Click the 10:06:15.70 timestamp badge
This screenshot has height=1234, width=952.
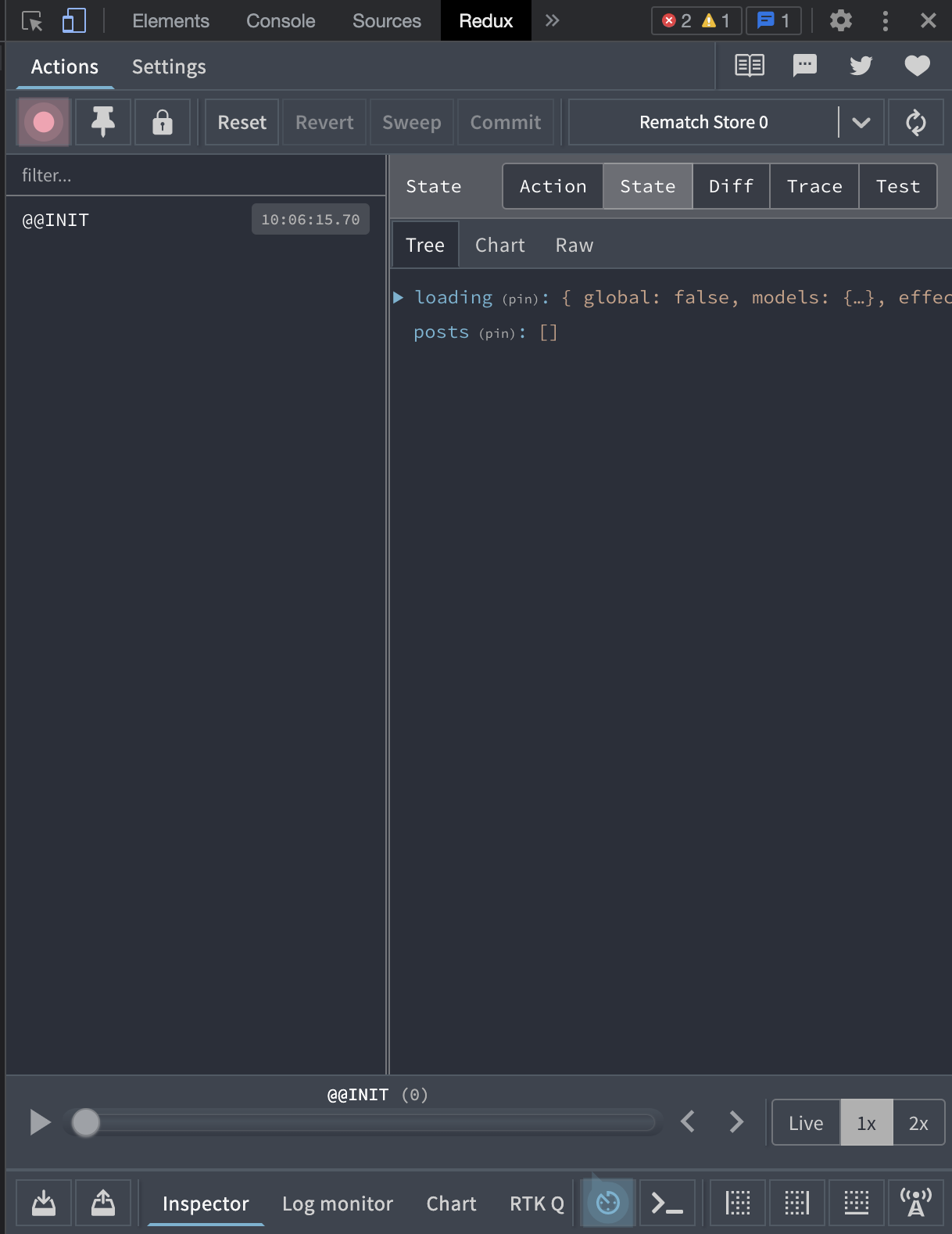pyautogui.click(x=310, y=220)
